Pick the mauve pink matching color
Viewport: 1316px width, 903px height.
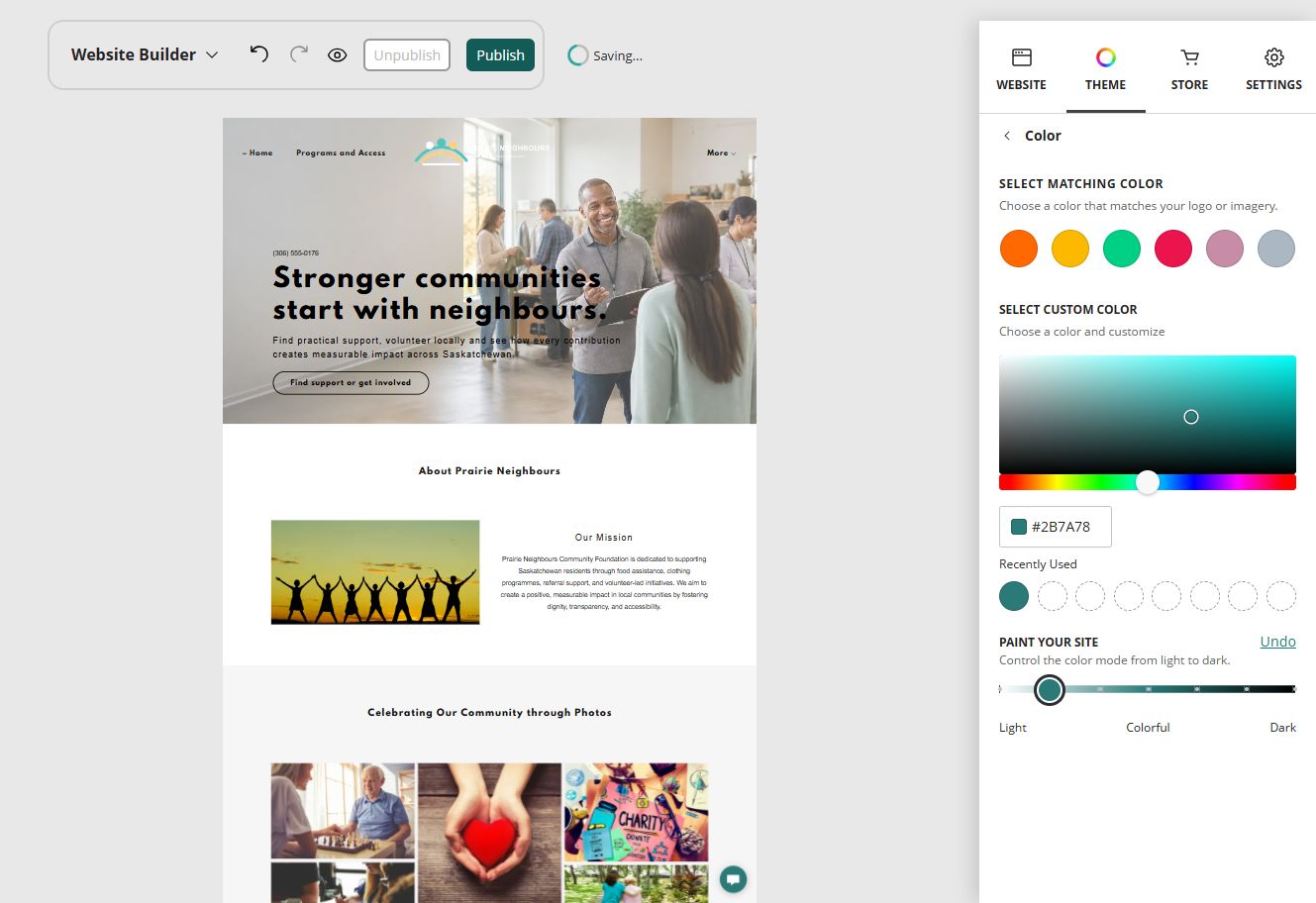(x=1225, y=249)
